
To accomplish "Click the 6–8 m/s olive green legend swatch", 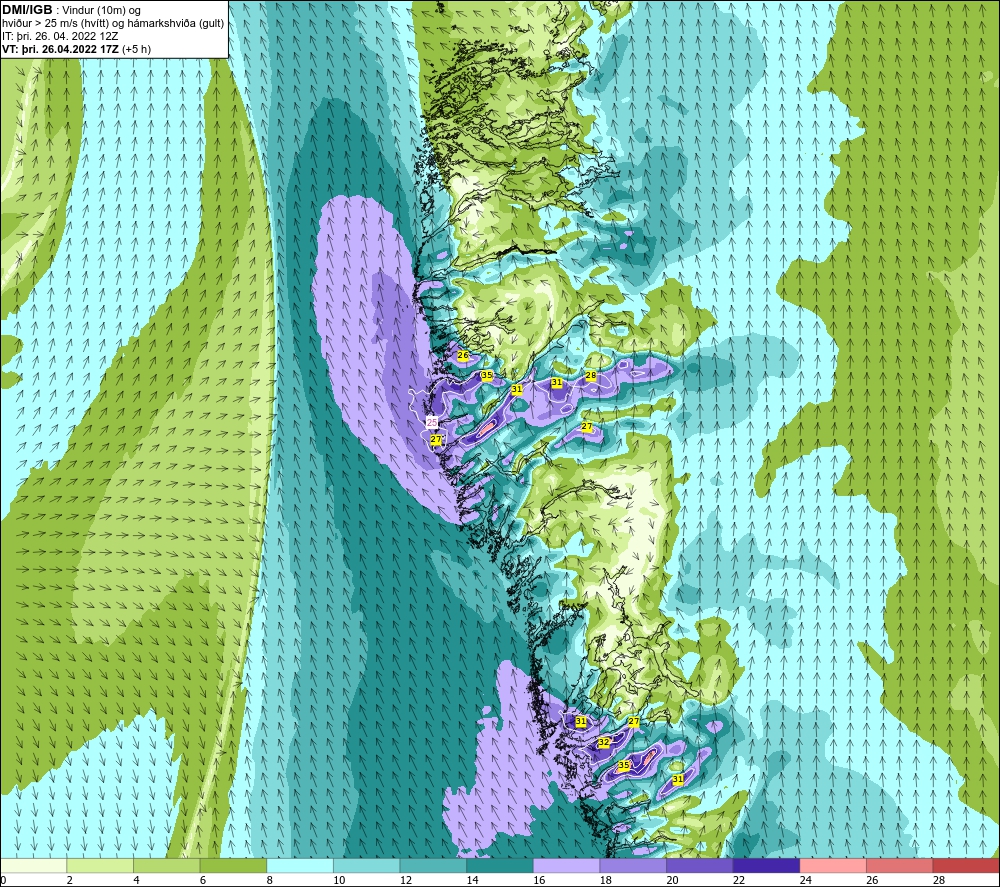I will coord(233,865).
